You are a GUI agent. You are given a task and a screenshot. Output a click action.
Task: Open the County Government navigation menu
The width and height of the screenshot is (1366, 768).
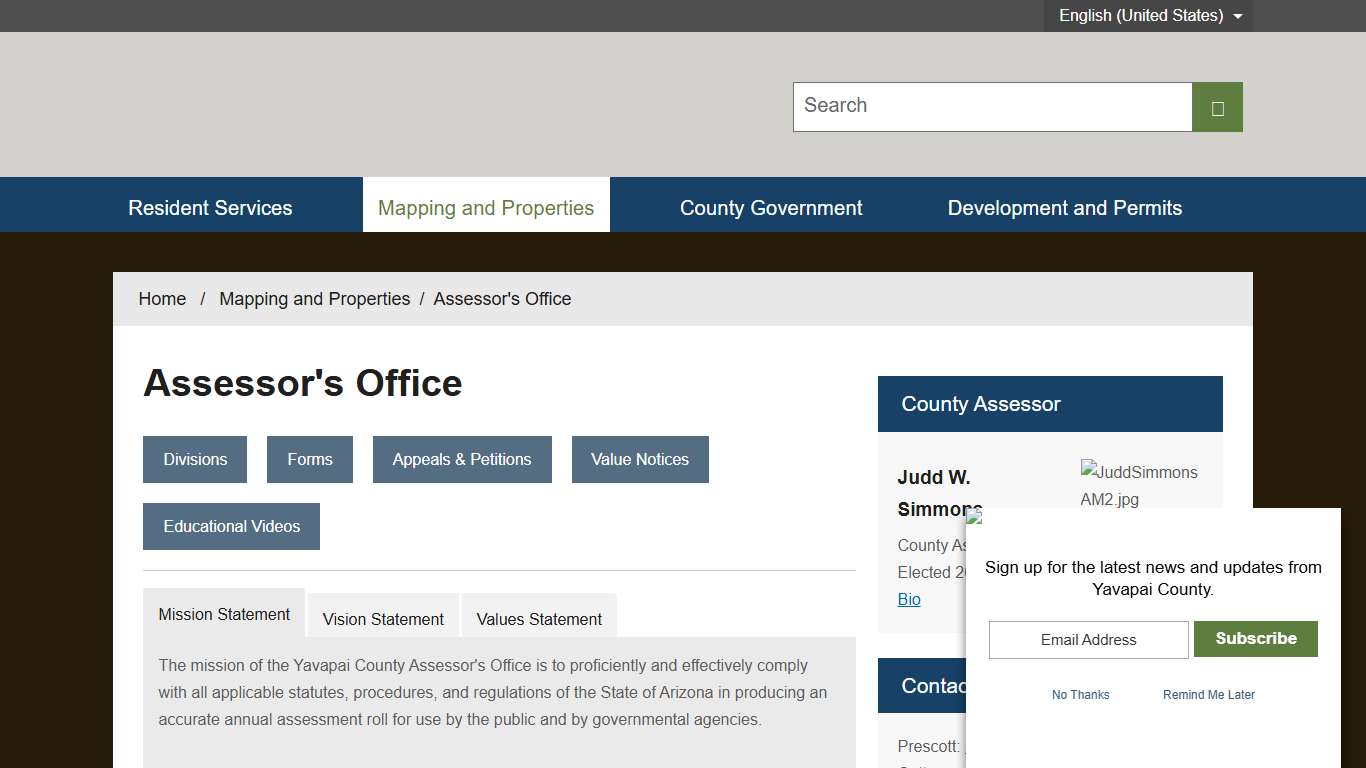pyautogui.click(x=771, y=207)
